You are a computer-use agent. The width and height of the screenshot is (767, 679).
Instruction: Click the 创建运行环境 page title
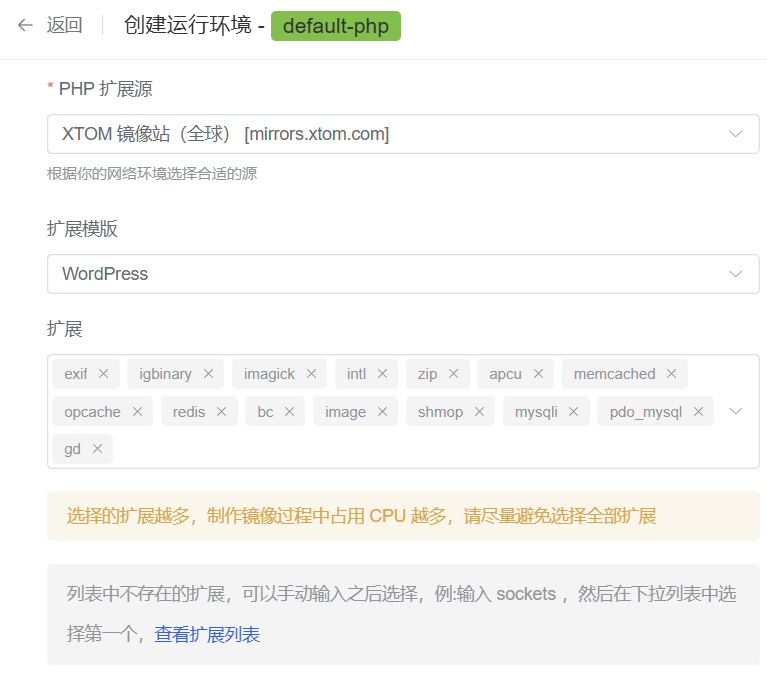[187, 25]
